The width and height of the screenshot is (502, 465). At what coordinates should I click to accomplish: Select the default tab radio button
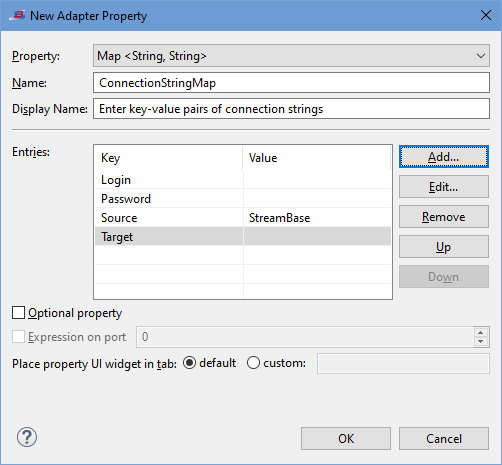(189, 363)
